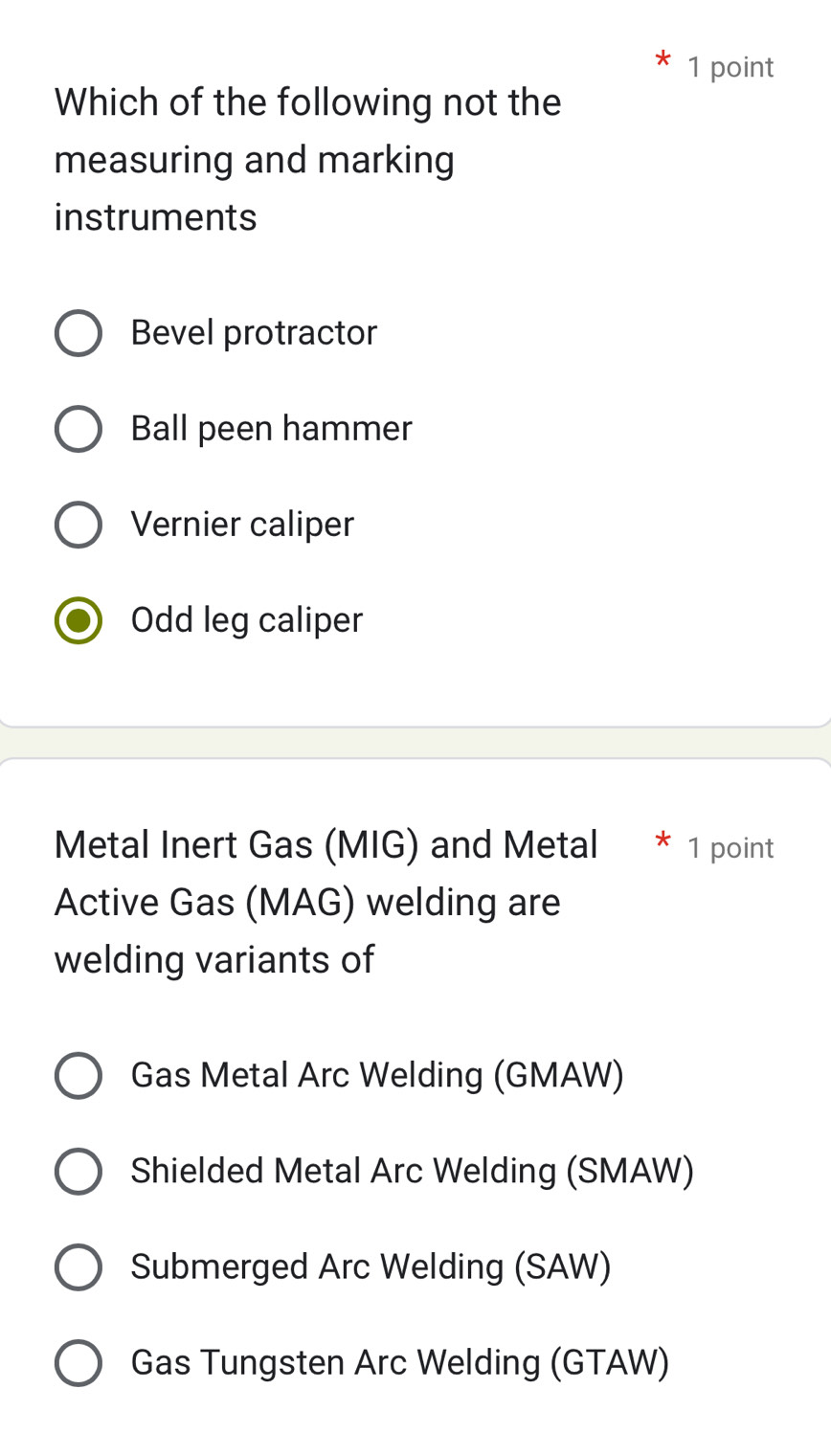Click the selected Odd leg caliper radio
Screen dimensions: 831x1456
pos(79,620)
